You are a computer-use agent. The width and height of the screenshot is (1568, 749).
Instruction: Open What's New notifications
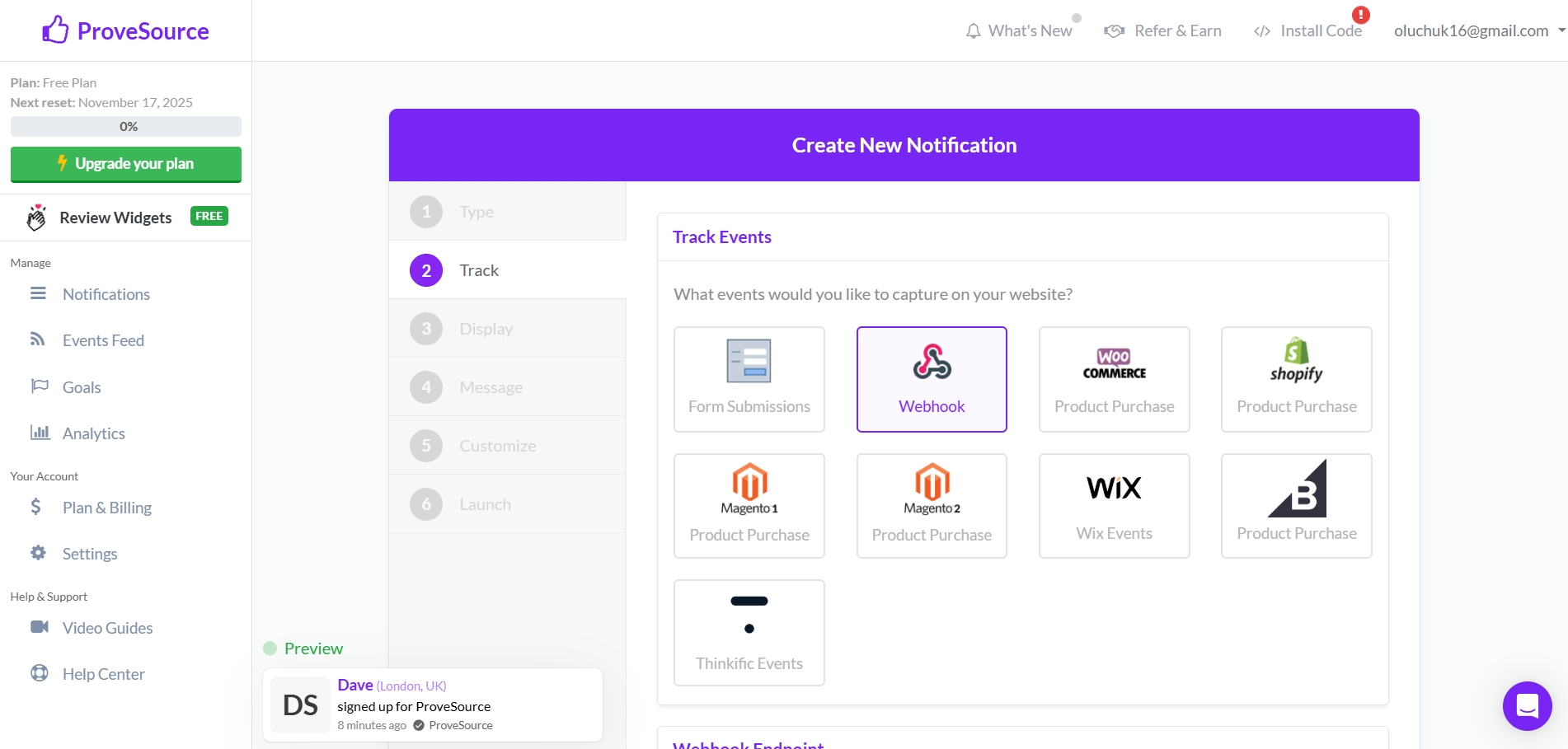[x=1020, y=30]
